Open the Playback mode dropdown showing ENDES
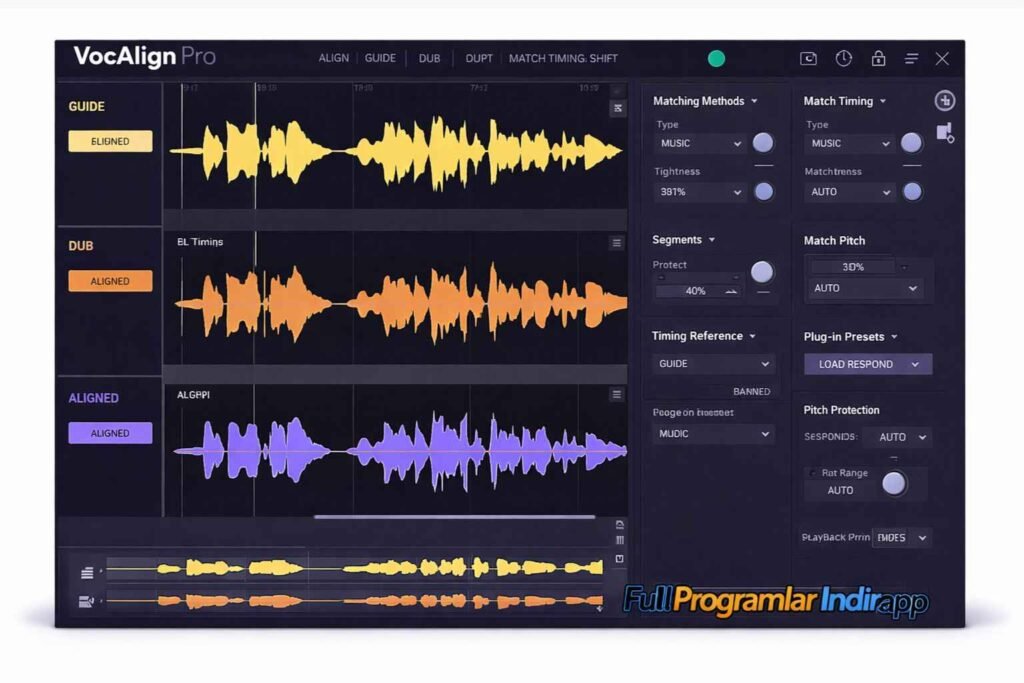1024x683 pixels. tap(901, 537)
